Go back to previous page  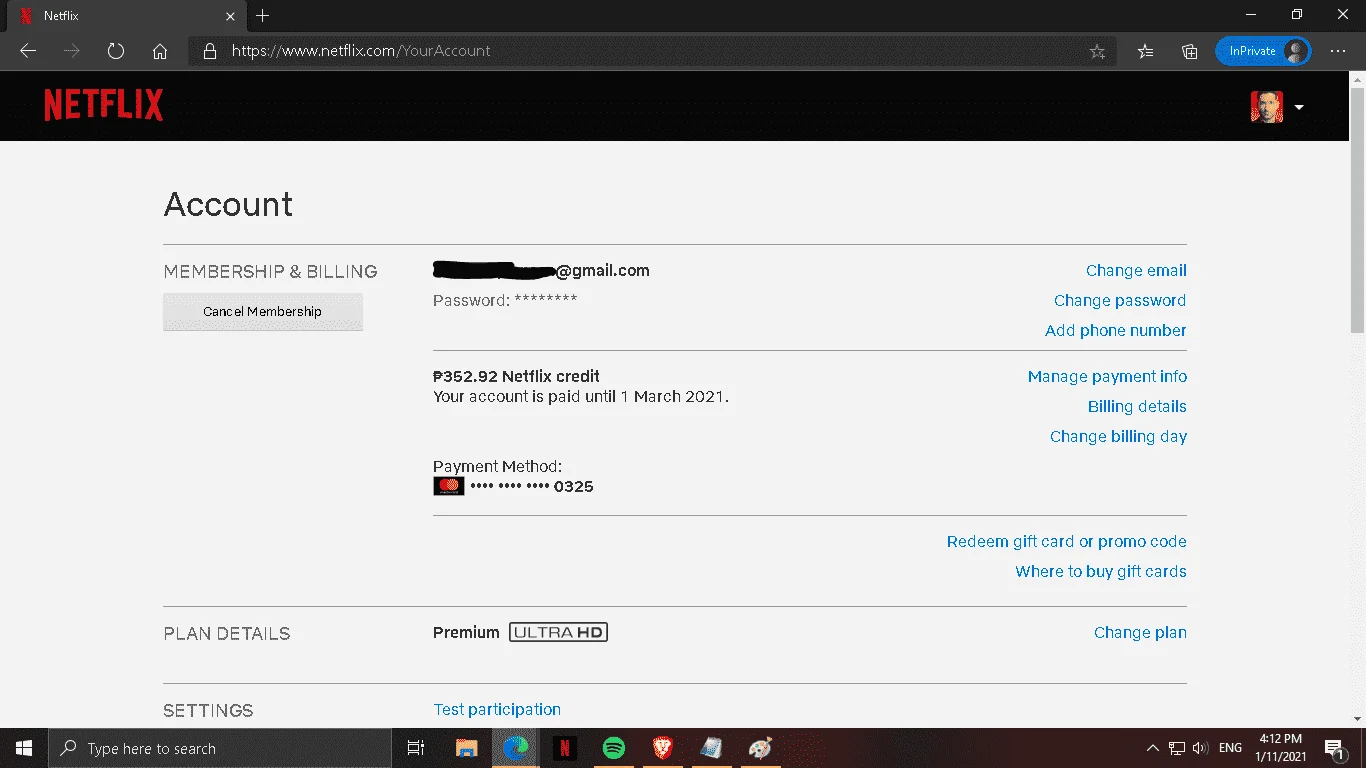coord(27,51)
